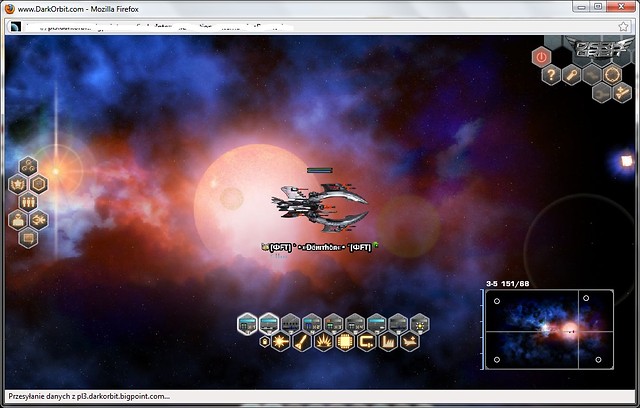Activate quick slot 6 x4 ammo
The height and width of the screenshot is (408, 640).
[355, 324]
